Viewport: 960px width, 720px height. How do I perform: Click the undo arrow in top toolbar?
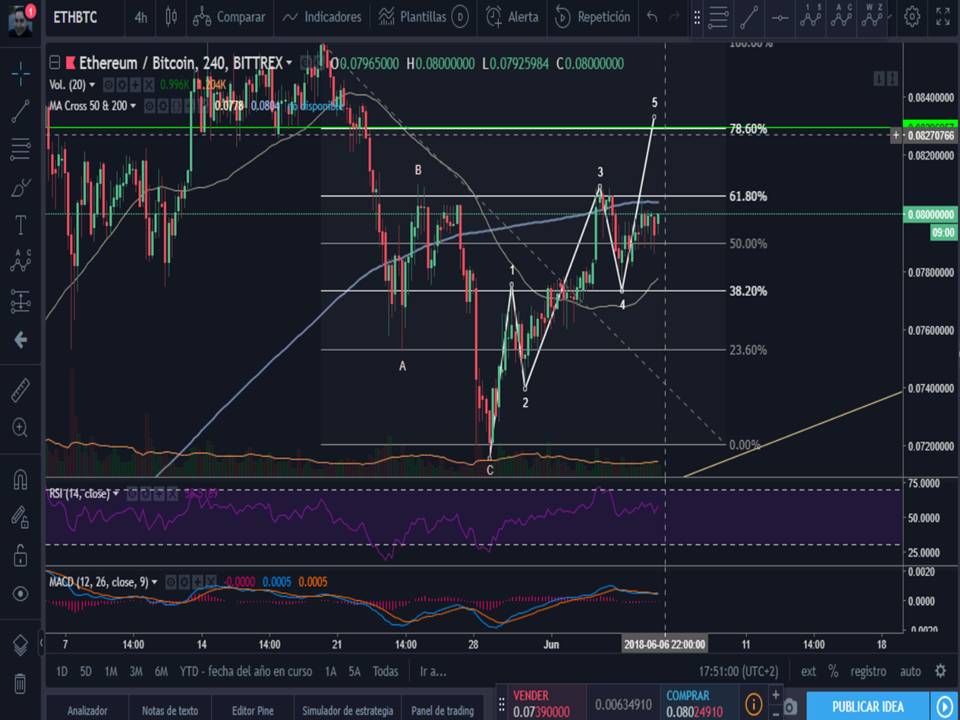pos(653,17)
